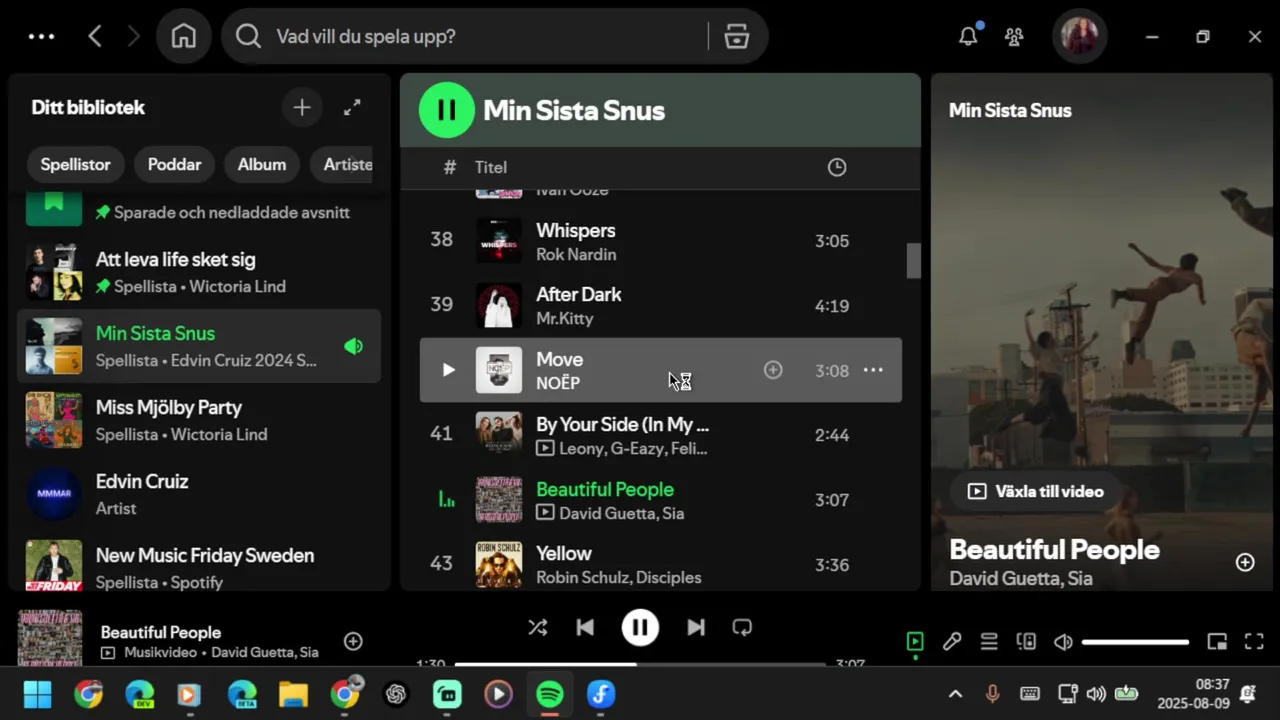
Task: Select the Poddar filter chip
Action: (x=175, y=164)
